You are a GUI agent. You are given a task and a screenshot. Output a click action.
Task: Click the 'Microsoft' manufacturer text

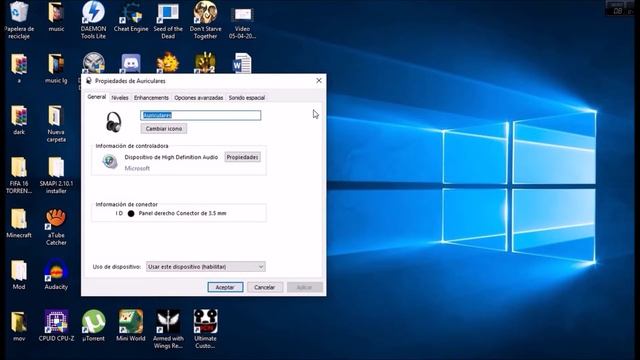(x=137, y=168)
